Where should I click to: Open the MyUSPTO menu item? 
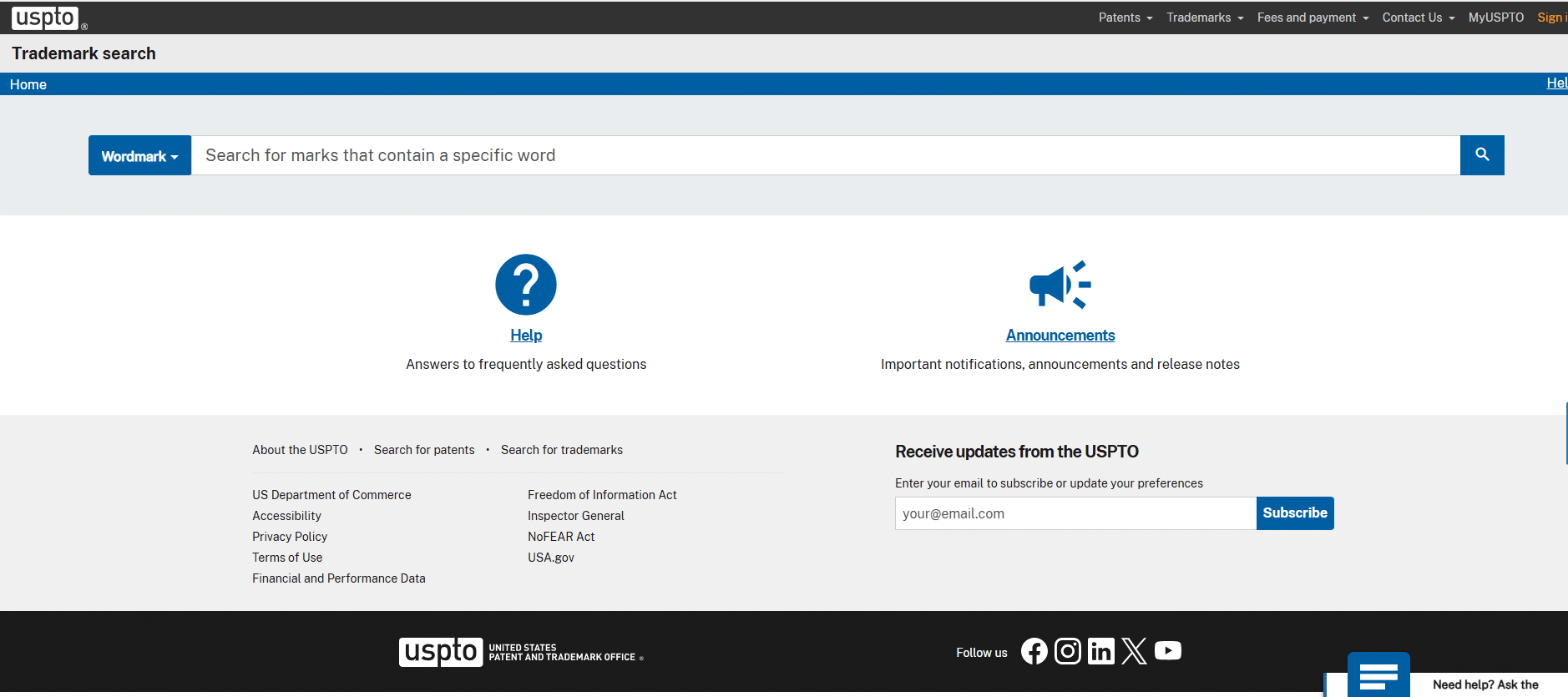1496,18
